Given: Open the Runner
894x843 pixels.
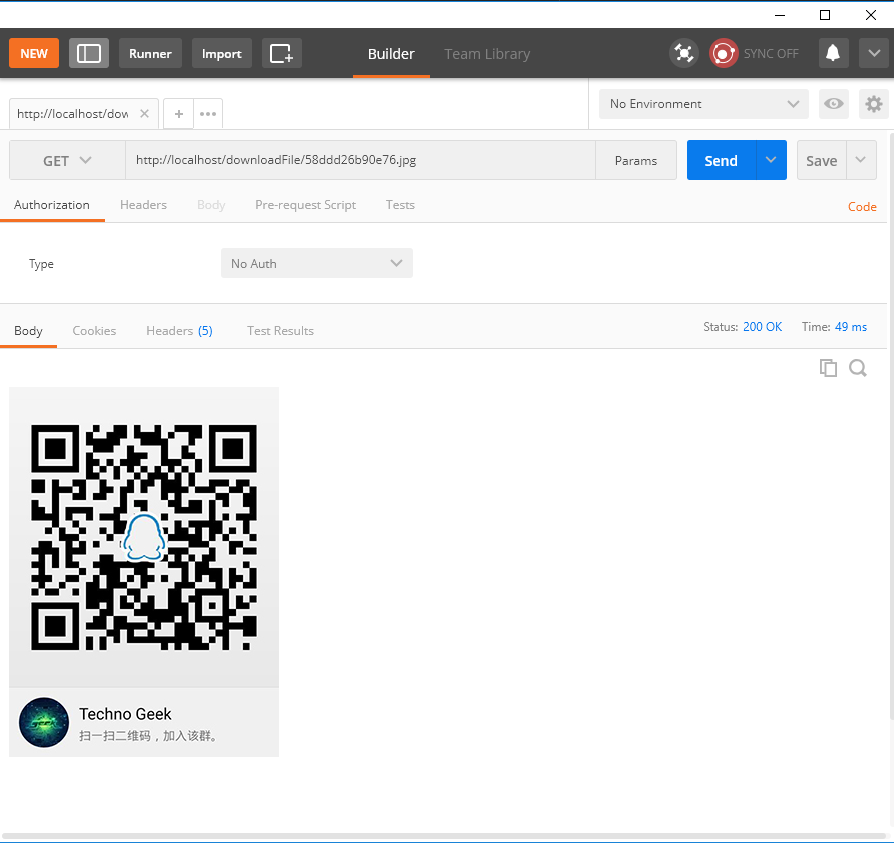Looking at the screenshot, I should (150, 54).
